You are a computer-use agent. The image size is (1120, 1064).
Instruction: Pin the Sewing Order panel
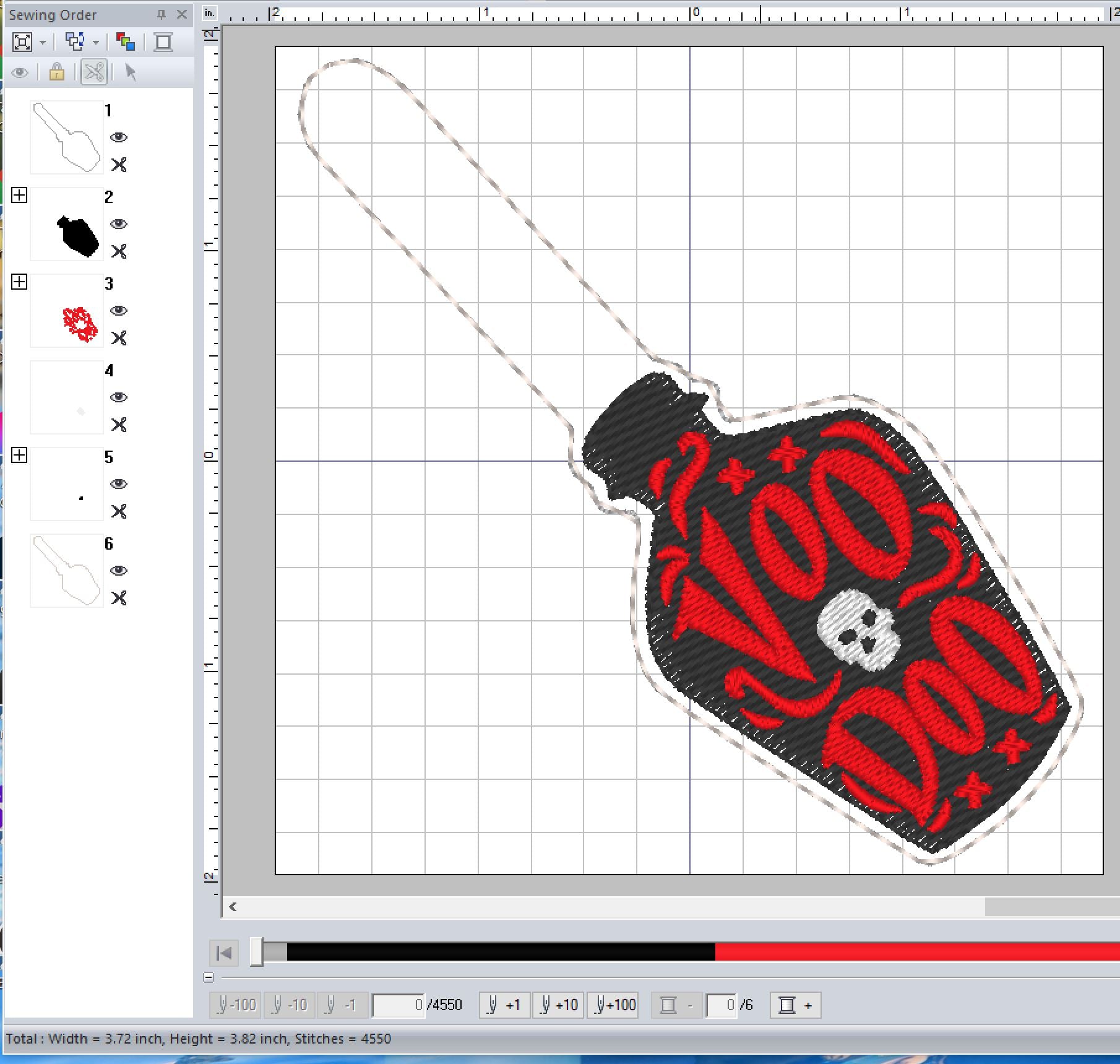162,14
